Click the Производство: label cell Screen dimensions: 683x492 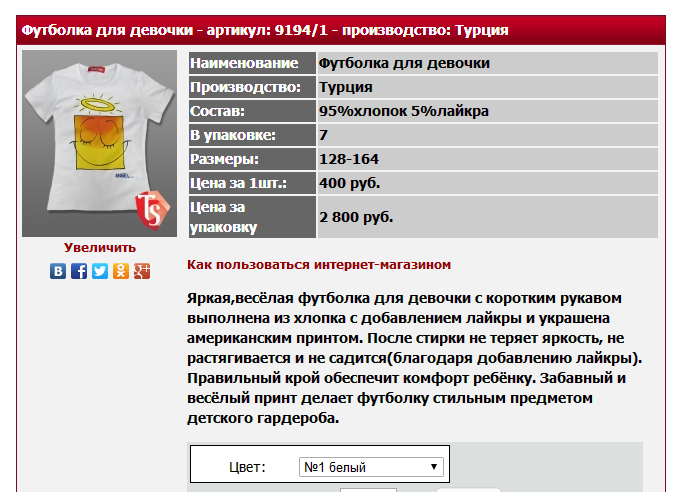[252, 87]
